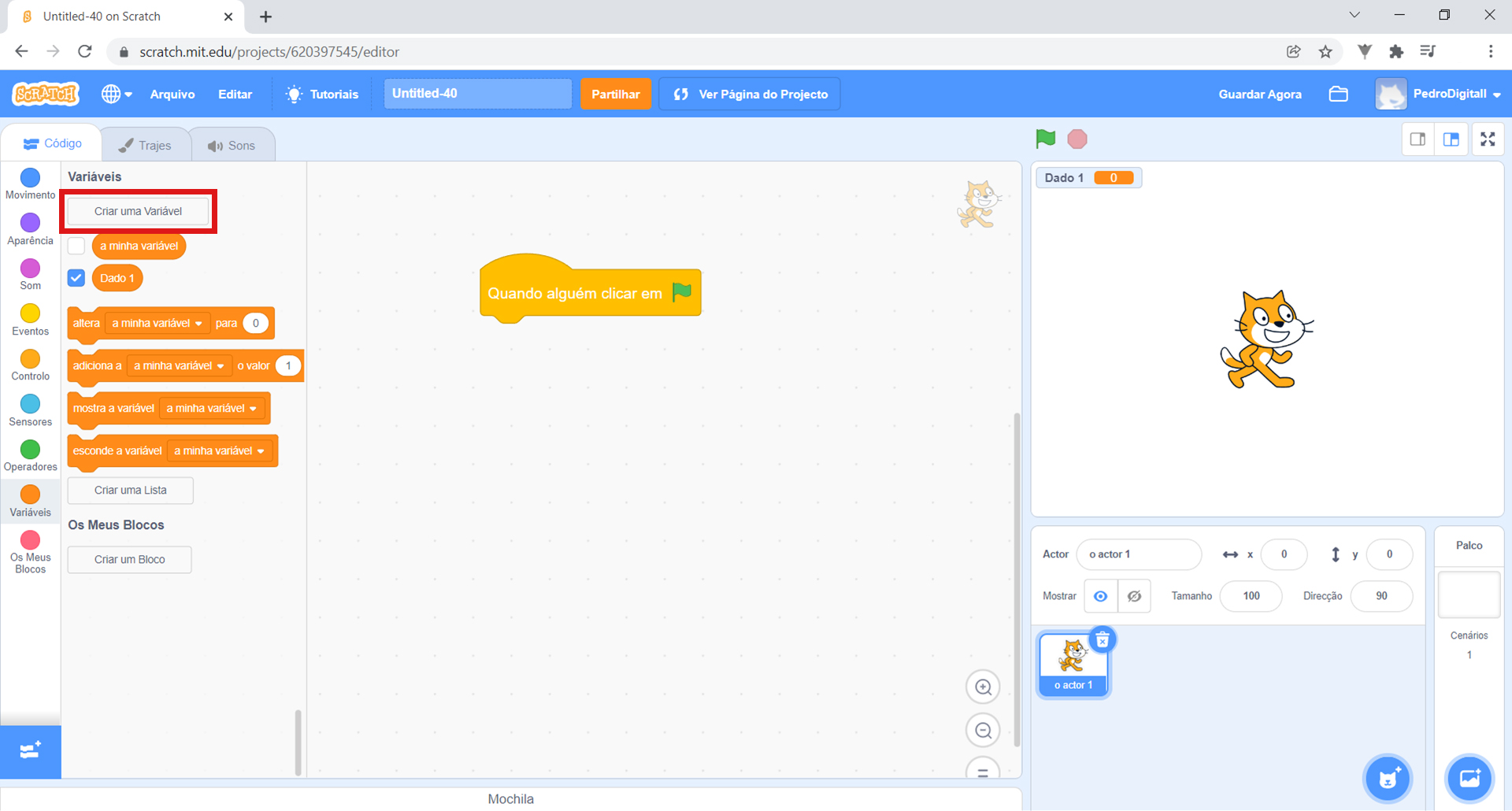
Task: Select Os Meus Blocos category
Action: (x=30, y=551)
